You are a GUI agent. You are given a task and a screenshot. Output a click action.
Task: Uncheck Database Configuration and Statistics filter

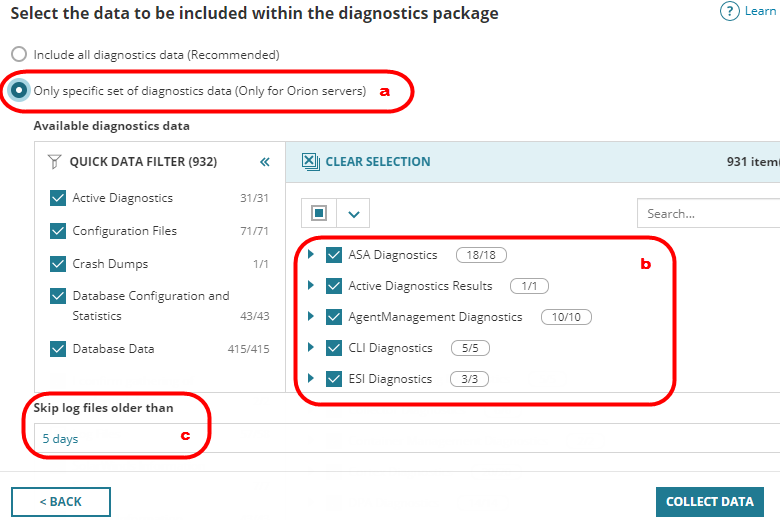[58, 297]
